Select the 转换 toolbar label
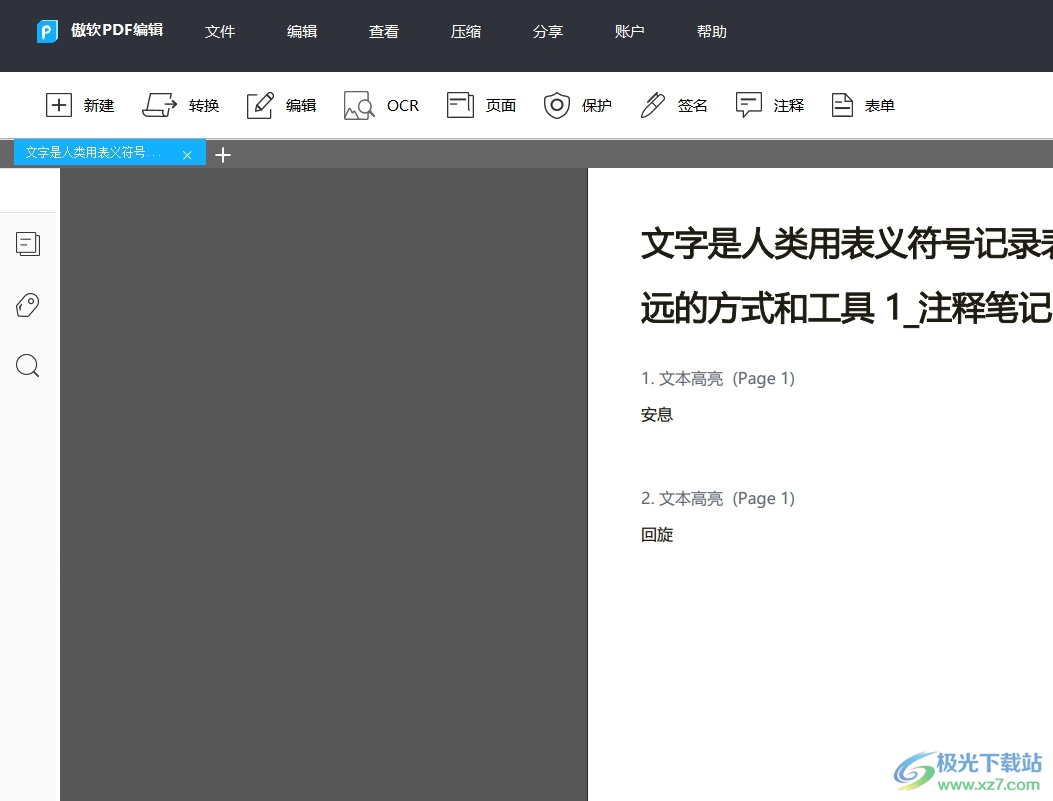 click(204, 105)
